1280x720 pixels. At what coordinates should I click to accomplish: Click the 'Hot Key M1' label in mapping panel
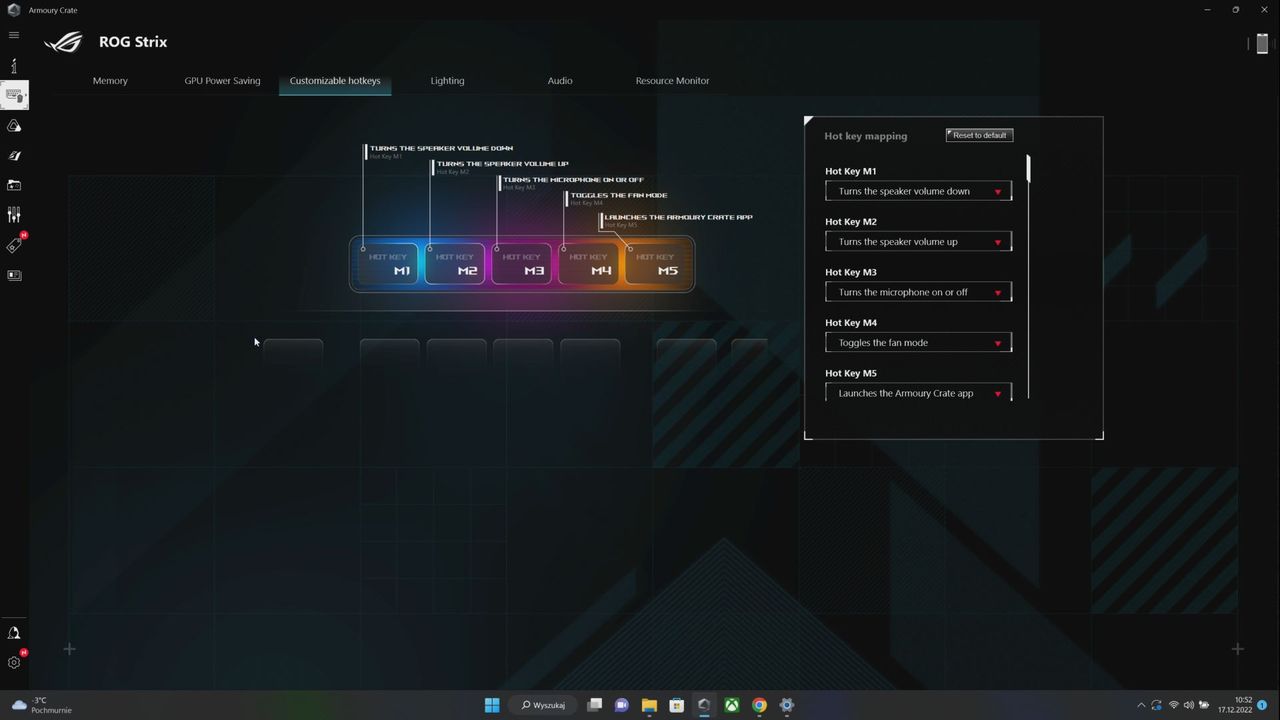pyautogui.click(x=851, y=171)
